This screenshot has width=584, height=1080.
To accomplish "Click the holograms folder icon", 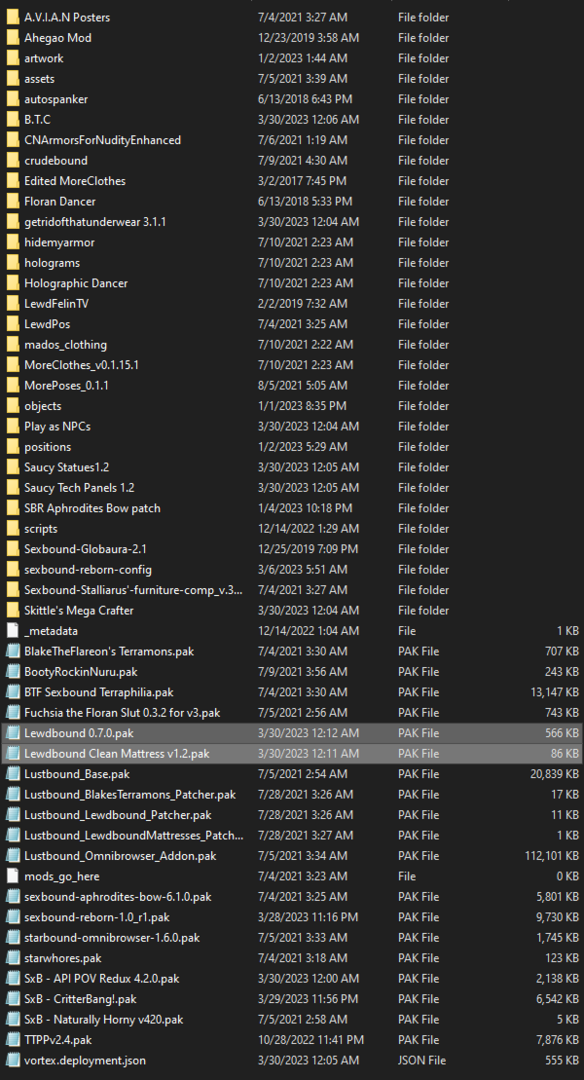I will pyautogui.click(x=12, y=263).
